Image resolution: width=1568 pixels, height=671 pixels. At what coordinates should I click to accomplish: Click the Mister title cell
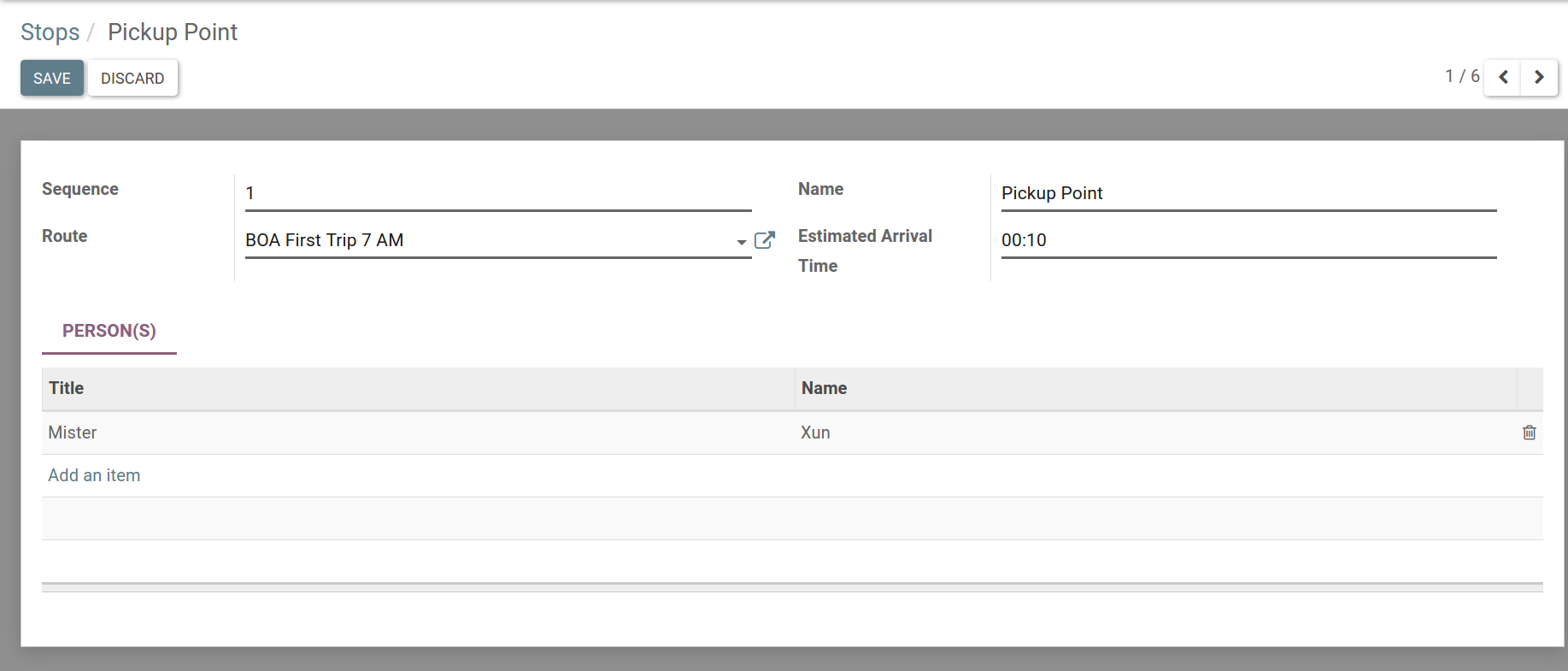pos(73,433)
